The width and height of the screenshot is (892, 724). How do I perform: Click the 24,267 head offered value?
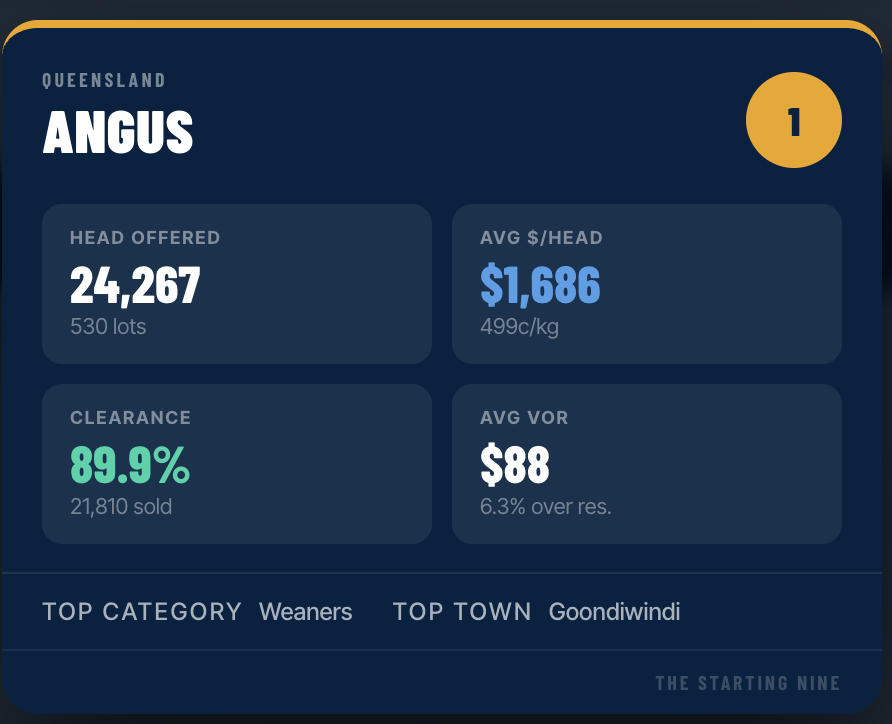tap(135, 285)
